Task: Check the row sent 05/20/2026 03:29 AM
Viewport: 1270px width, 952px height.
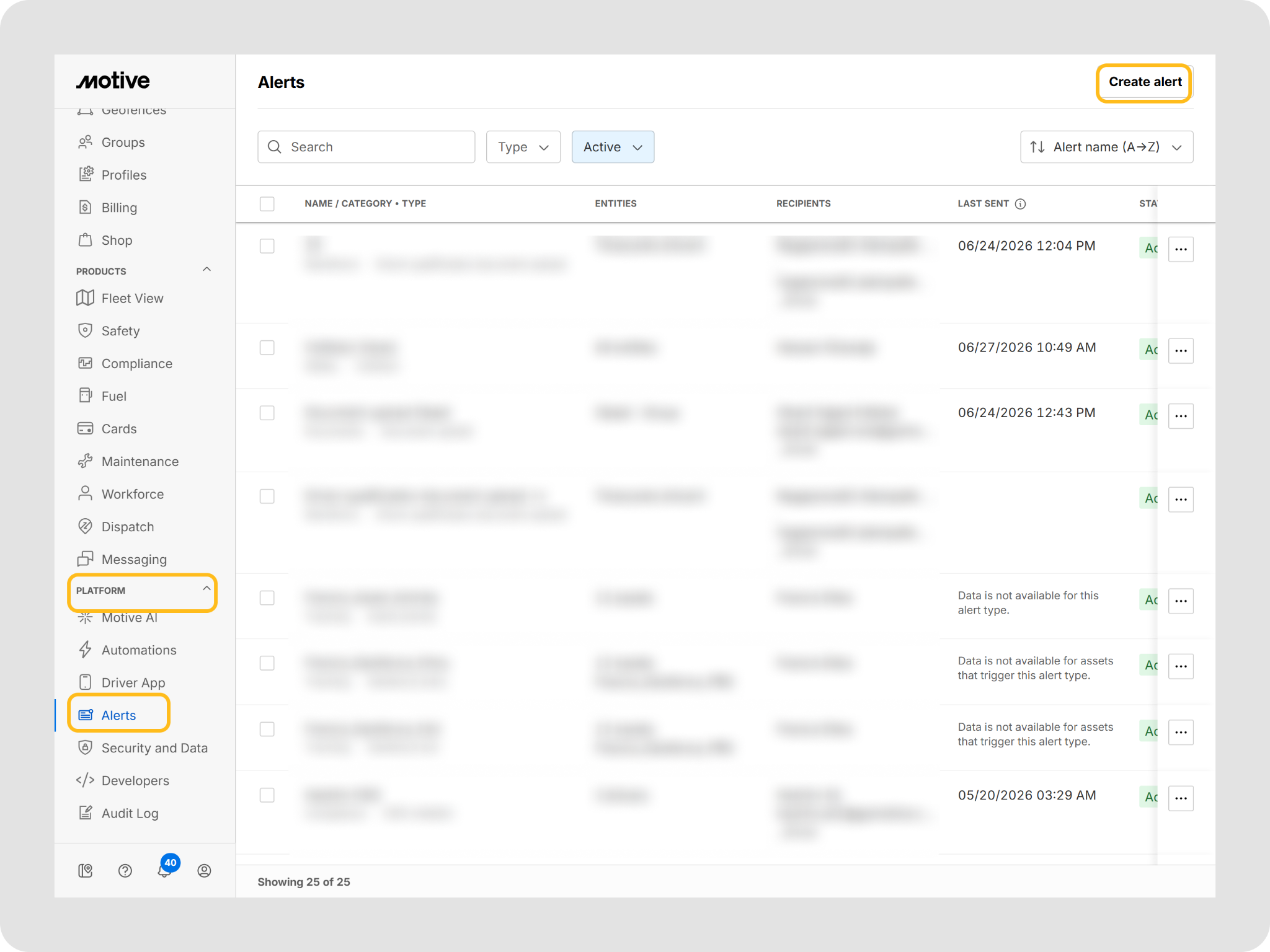Action: pos(267,795)
